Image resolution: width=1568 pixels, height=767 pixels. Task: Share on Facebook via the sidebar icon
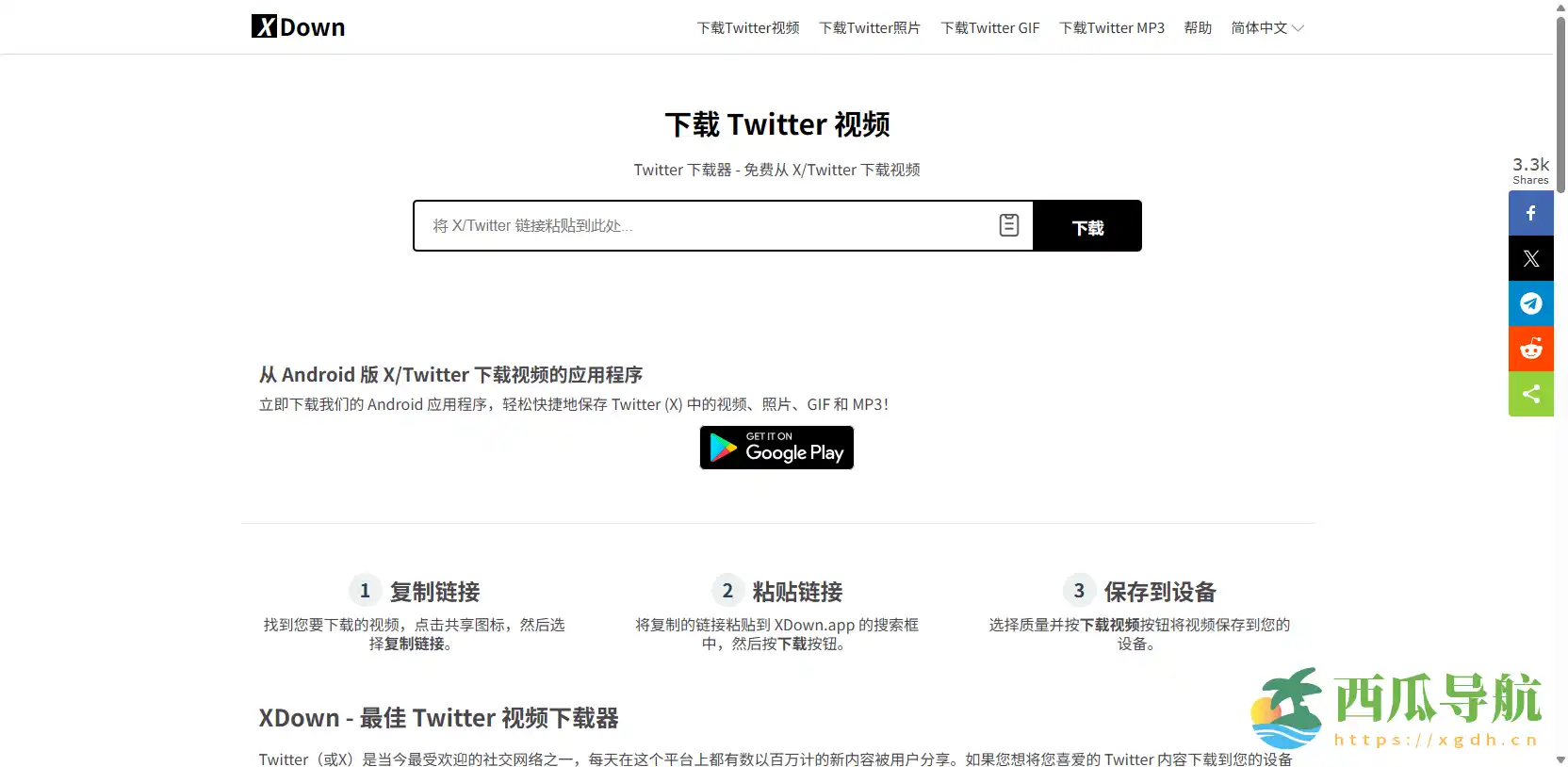tap(1530, 213)
